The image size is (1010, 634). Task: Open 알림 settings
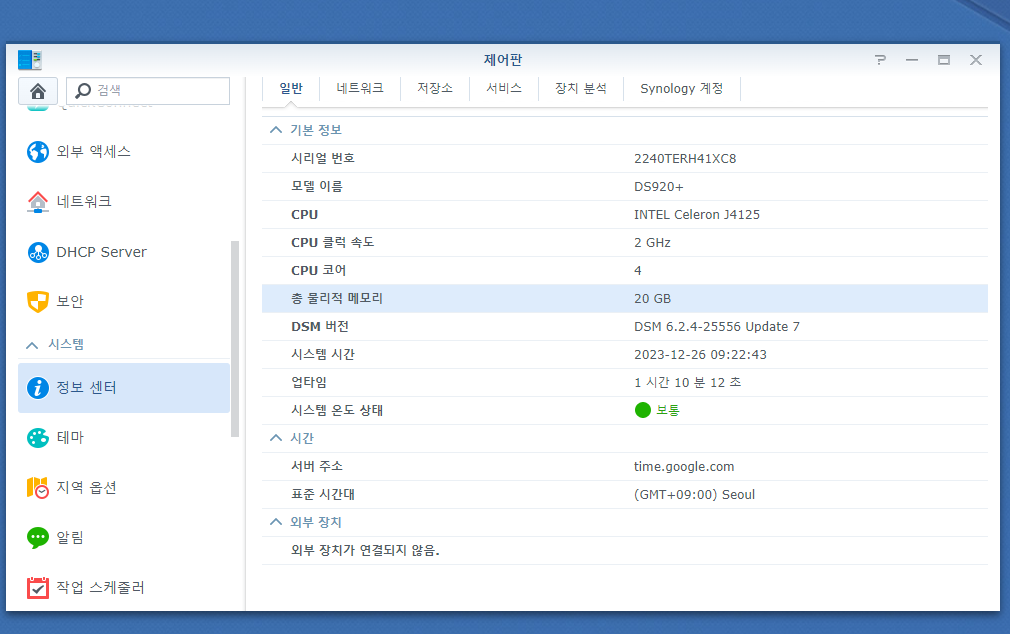click(124, 537)
